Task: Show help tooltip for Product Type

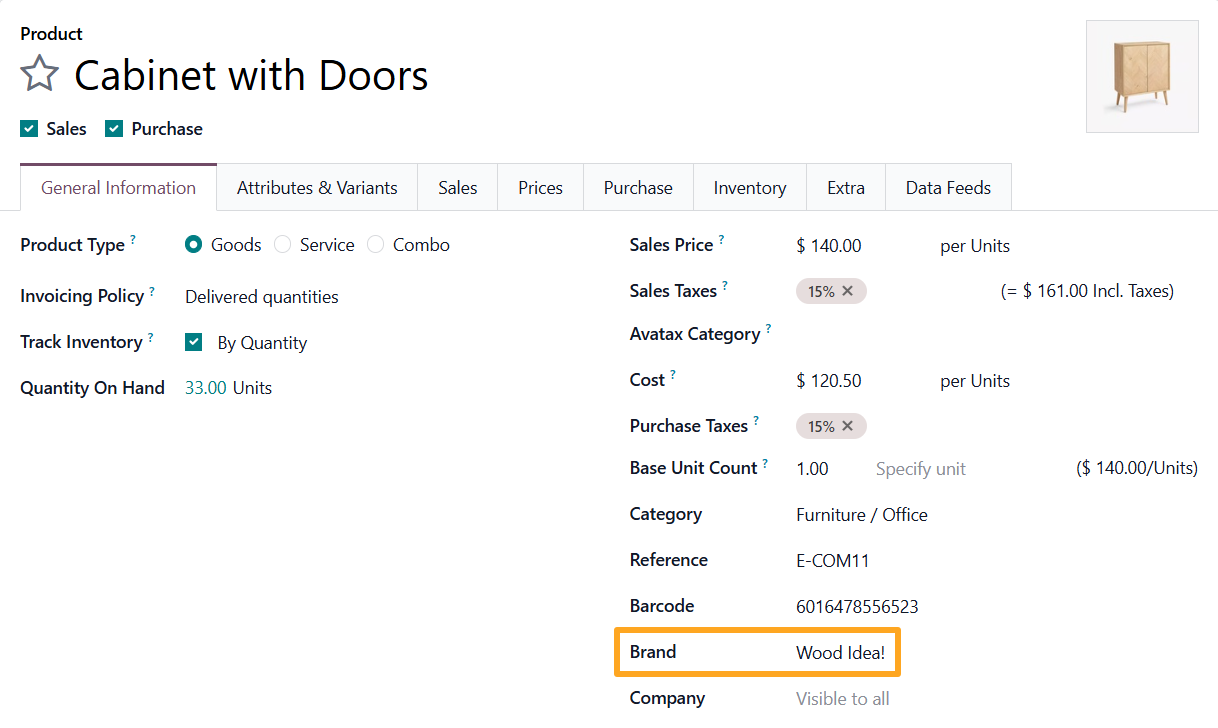Action: coord(133,240)
